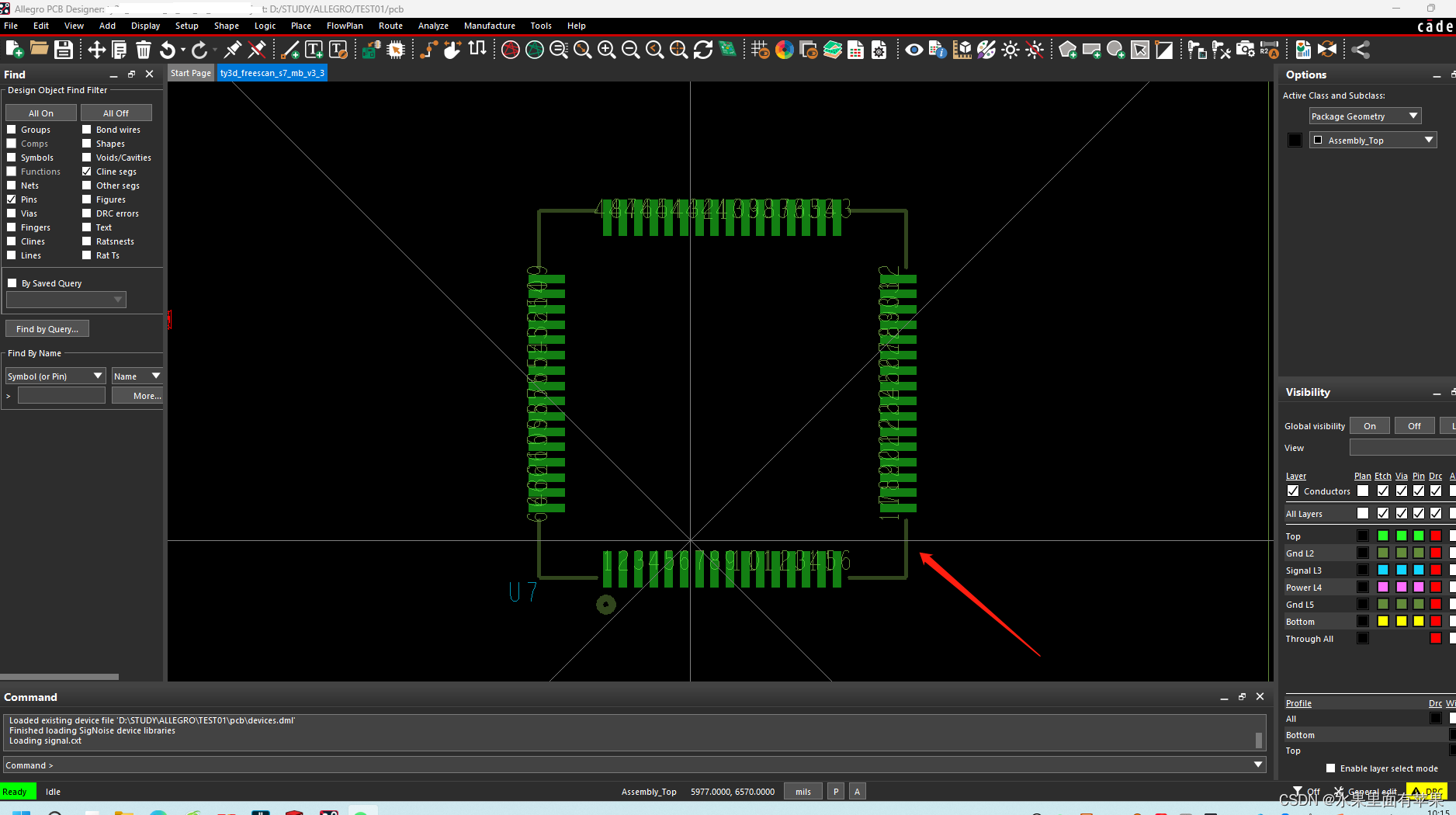The height and width of the screenshot is (815, 1456).
Task: Enable the Symbols find filter checkbox
Action: coord(12,158)
